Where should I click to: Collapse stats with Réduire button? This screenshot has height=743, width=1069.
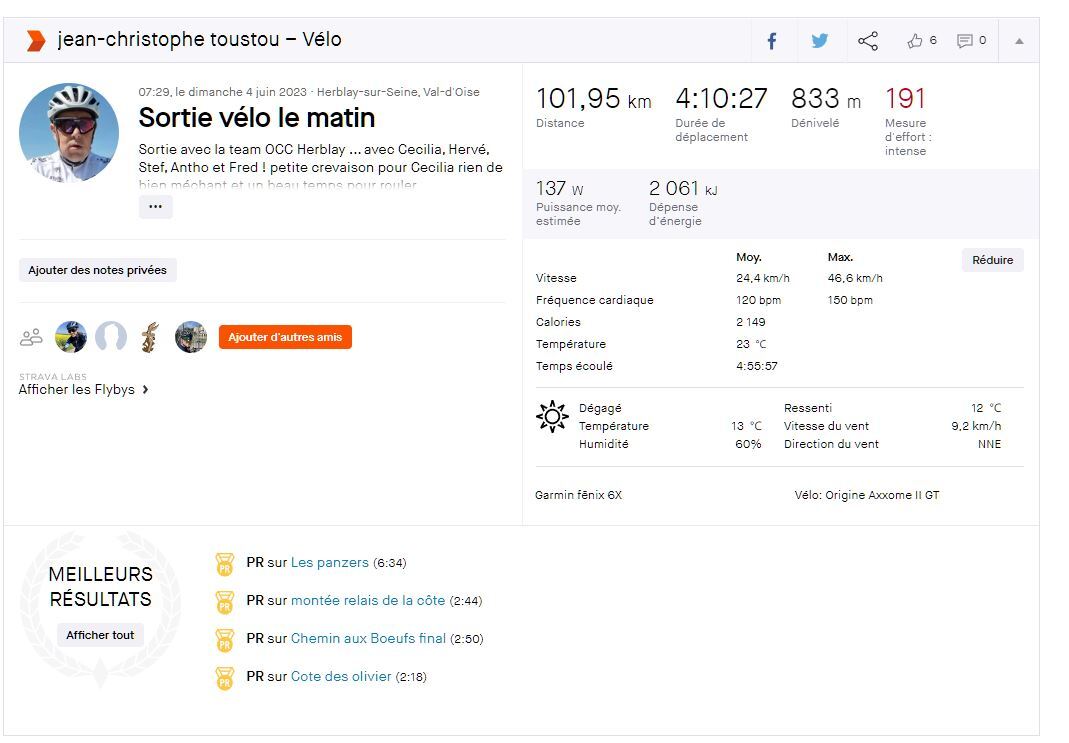(x=992, y=260)
